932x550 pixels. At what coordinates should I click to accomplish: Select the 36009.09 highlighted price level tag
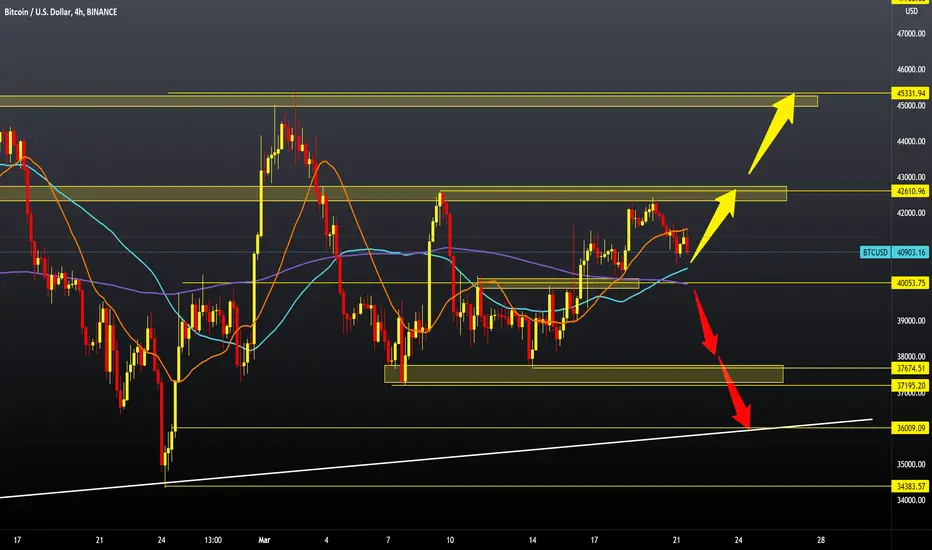(x=911, y=428)
